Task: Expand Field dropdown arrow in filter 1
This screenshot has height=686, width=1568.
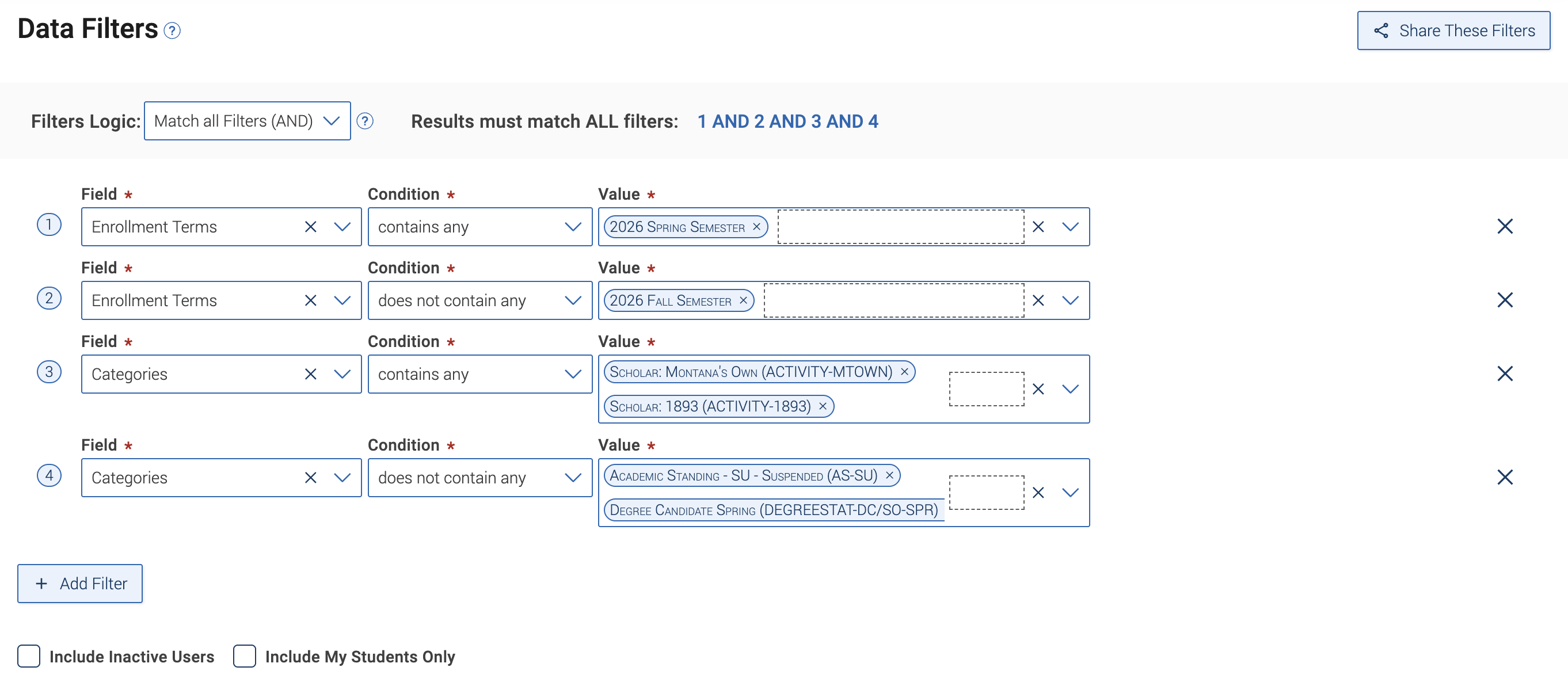Action: point(342,227)
